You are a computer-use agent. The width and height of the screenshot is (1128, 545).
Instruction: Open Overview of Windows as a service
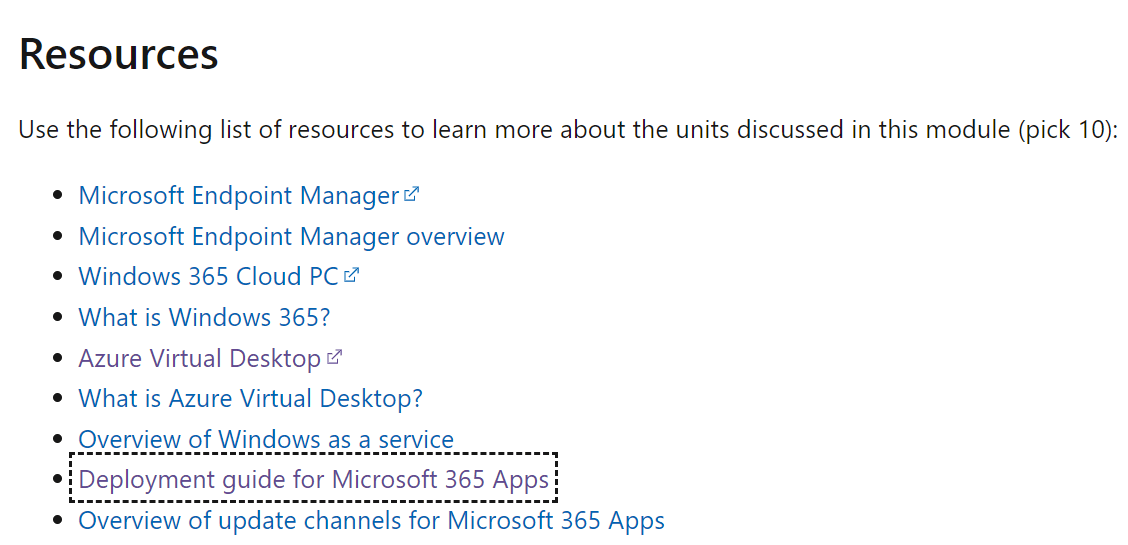coord(266,440)
